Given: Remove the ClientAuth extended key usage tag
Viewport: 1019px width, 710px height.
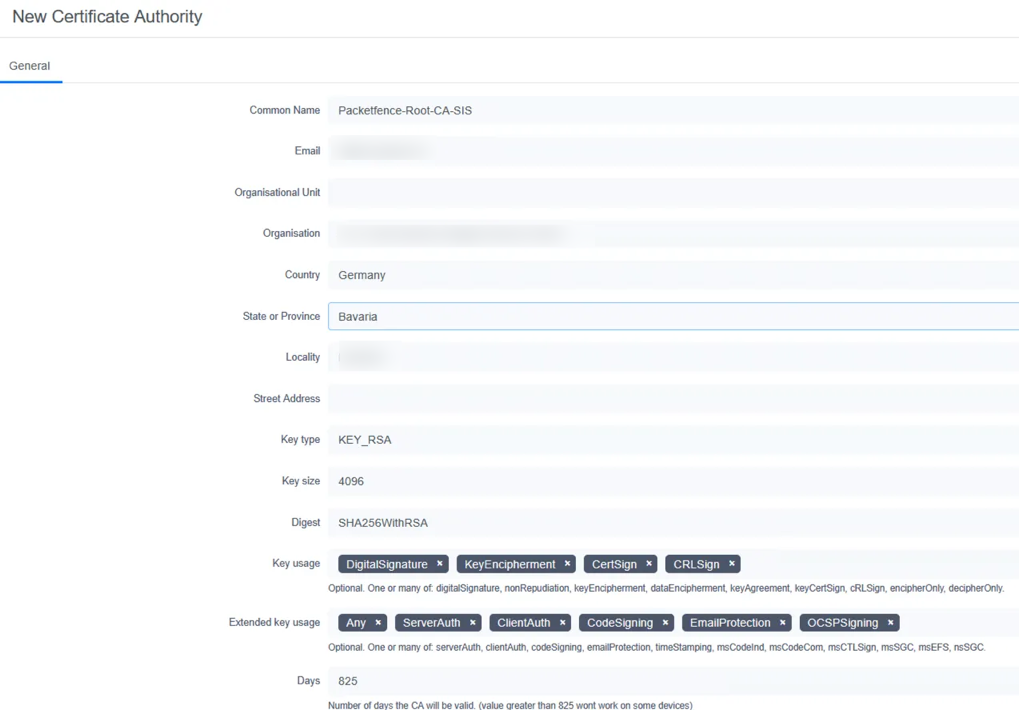Looking at the screenshot, I should pyautogui.click(x=563, y=622).
